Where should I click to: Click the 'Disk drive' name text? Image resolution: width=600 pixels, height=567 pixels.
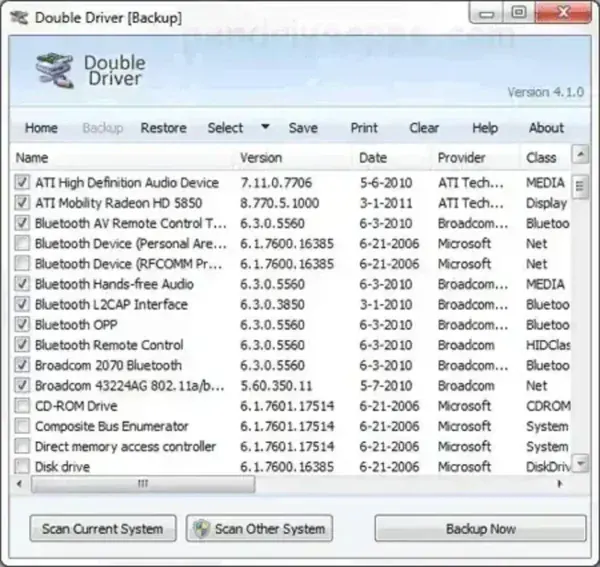62,466
